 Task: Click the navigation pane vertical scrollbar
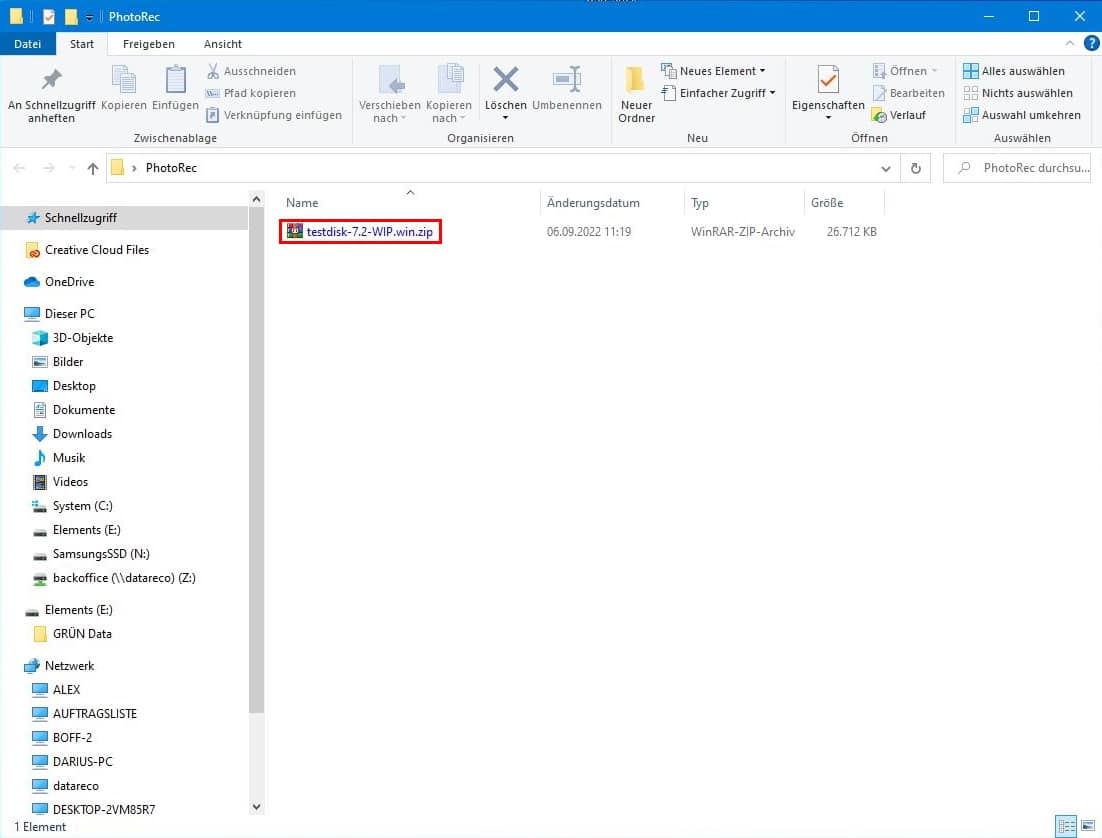256,450
